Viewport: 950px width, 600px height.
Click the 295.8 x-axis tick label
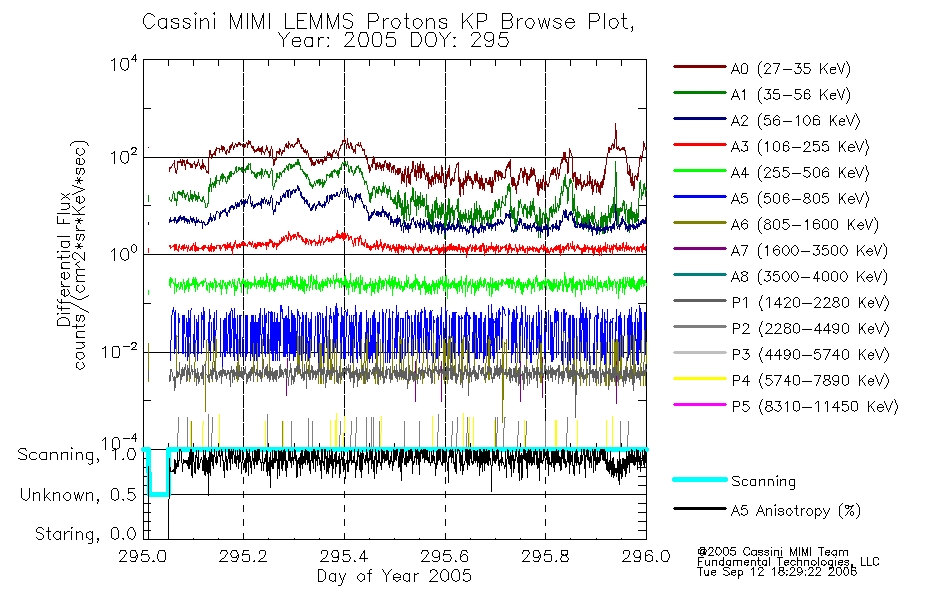pyautogui.click(x=545, y=556)
